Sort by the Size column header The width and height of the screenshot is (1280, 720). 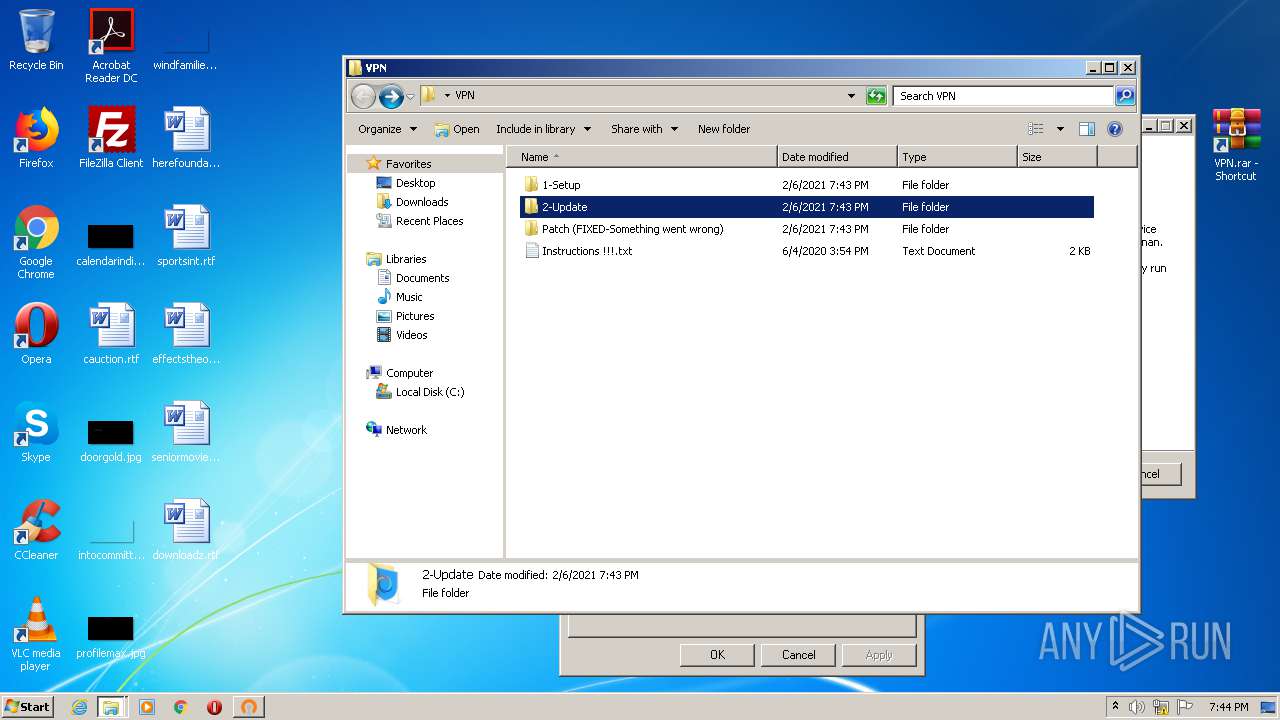1057,157
